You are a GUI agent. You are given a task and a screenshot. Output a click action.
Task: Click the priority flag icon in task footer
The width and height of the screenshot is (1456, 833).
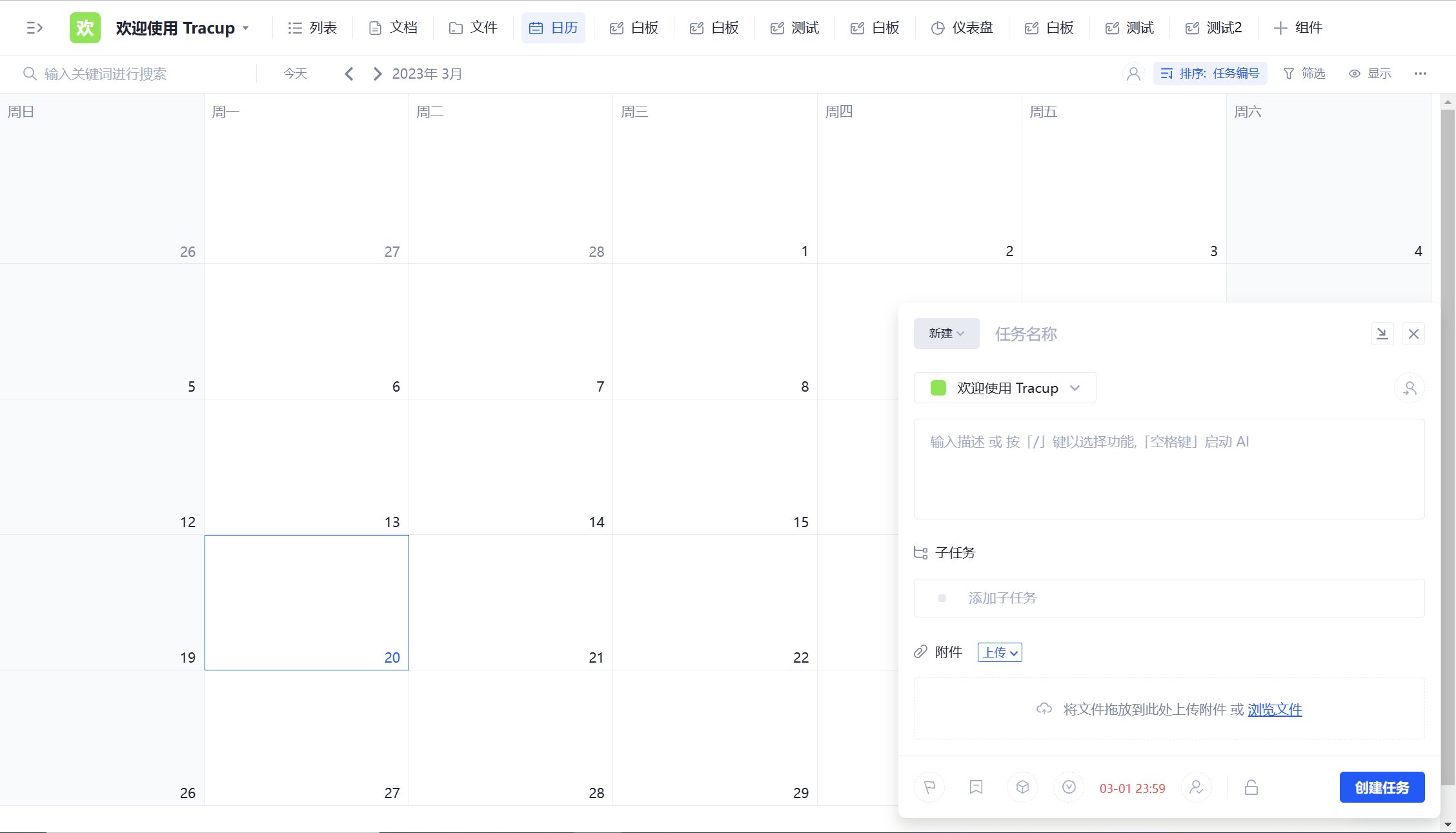point(929,787)
